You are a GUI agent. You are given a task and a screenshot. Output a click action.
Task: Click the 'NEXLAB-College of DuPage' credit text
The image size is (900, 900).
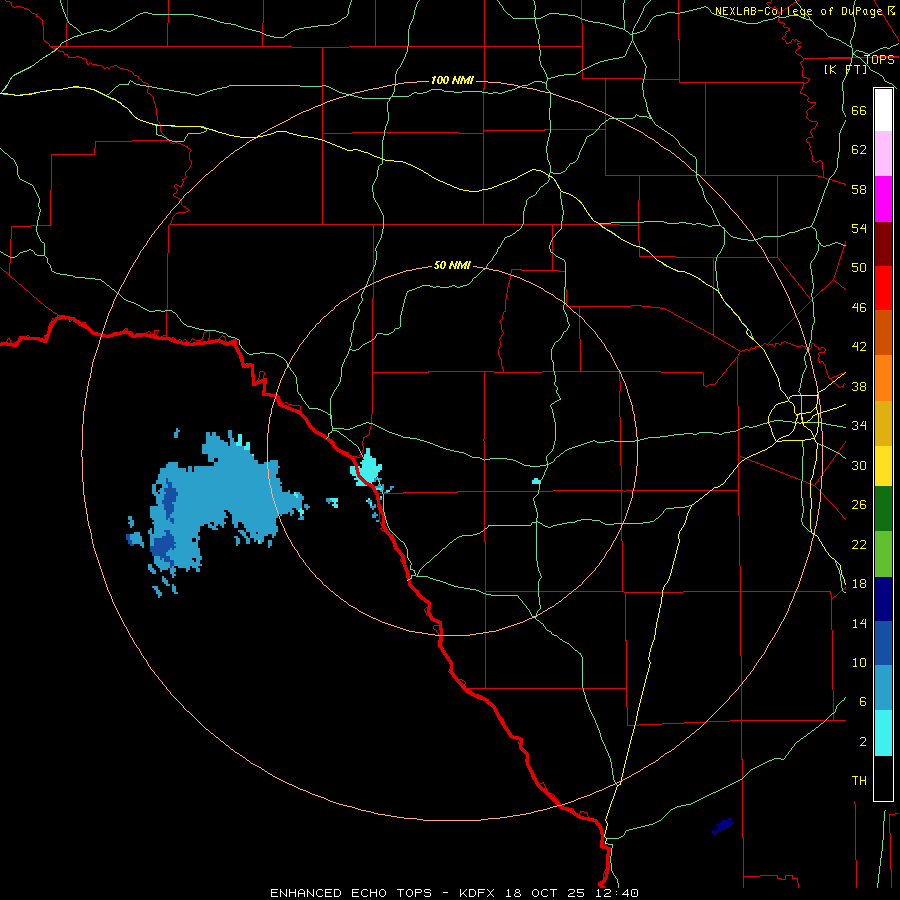(x=799, y=11)
